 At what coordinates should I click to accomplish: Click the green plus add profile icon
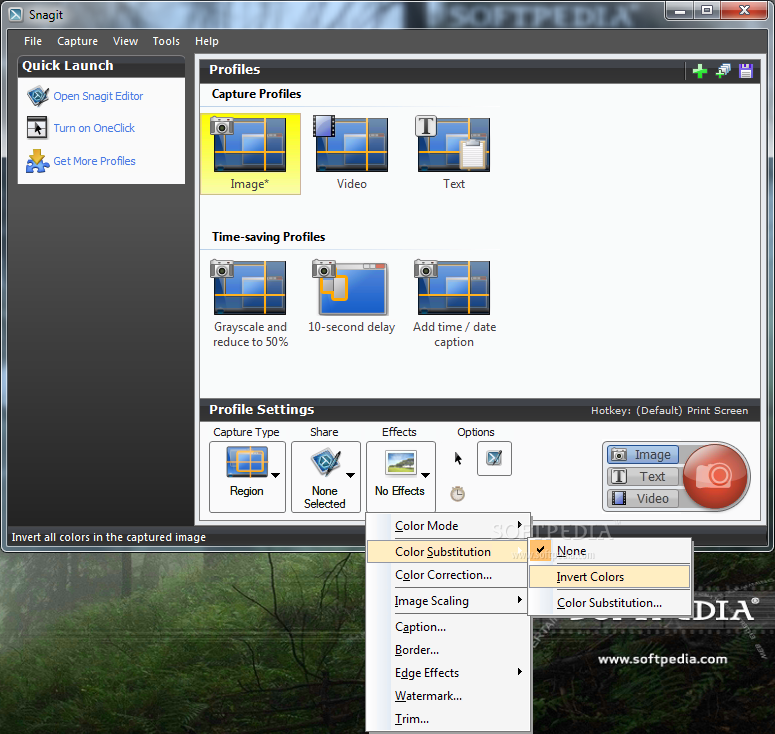[x=699, y=71]
